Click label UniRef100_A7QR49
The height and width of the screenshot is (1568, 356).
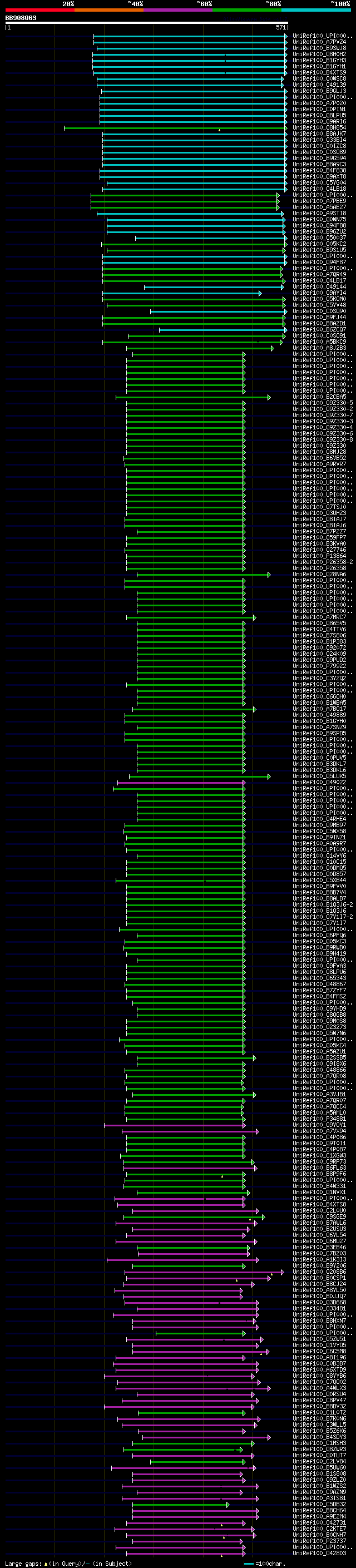click(319, 275)
